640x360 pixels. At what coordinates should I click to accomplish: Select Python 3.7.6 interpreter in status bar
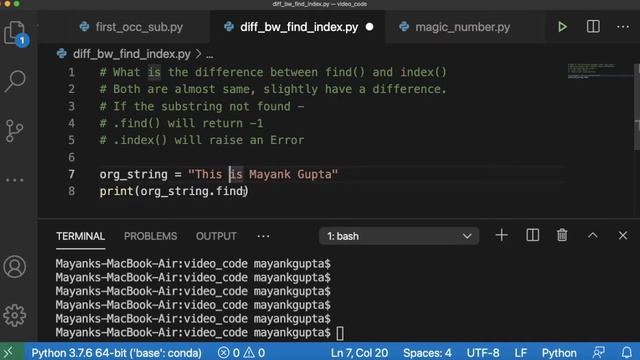tap(116, 353)
